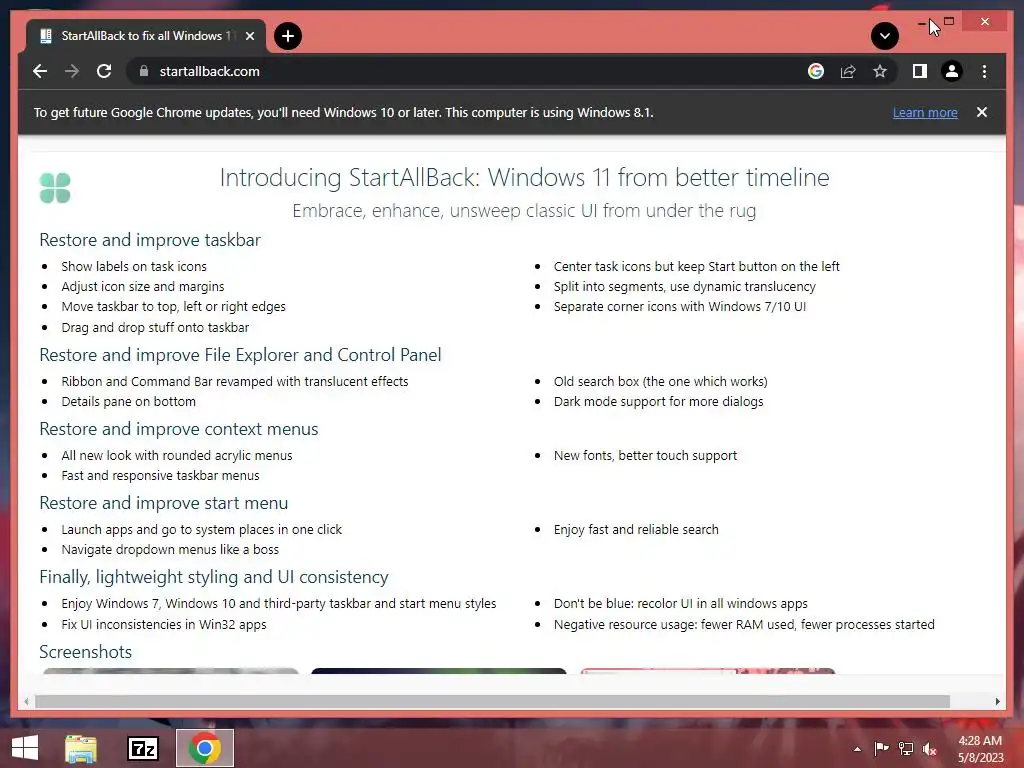The height and width of the screenshot is (768, 1024).
Task: Click the second dark screenshot thumbnail
Action: click(439, 671)
